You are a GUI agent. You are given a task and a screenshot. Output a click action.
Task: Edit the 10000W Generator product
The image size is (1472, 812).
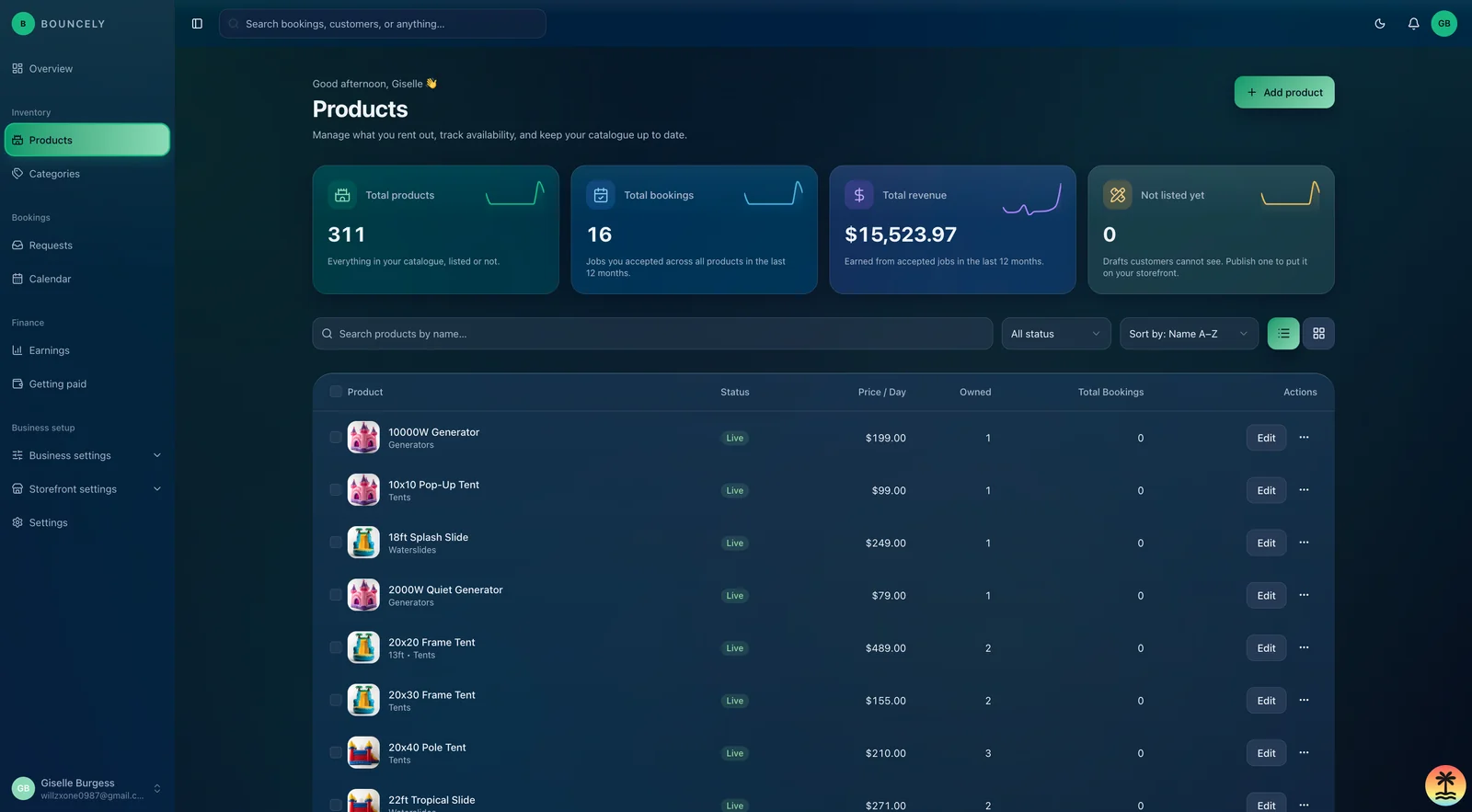1266,438
